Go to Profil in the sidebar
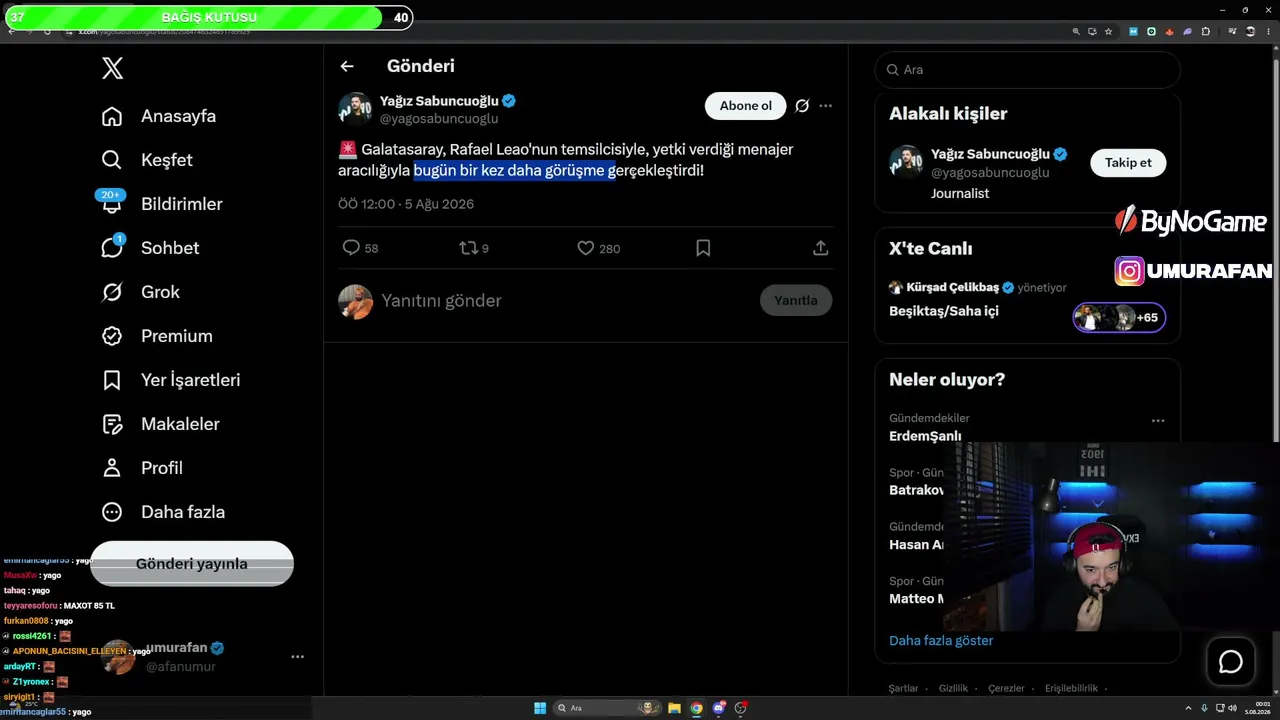This screenshot has width=1280, height=720. point(142,468)
